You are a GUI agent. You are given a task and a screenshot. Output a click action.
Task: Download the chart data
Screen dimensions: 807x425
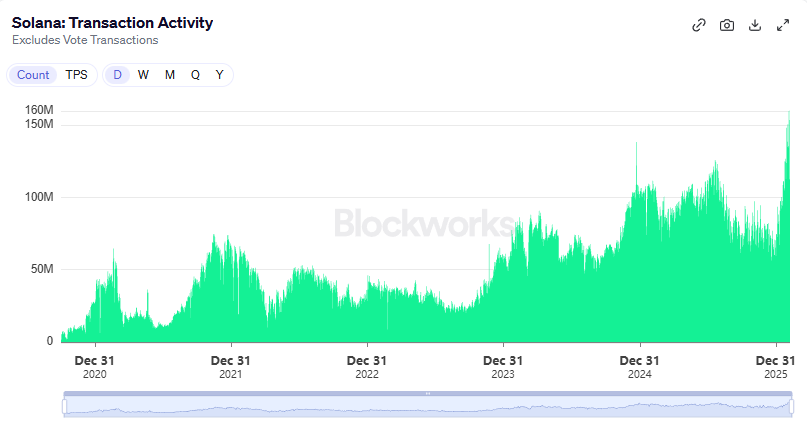click(755, 25)
